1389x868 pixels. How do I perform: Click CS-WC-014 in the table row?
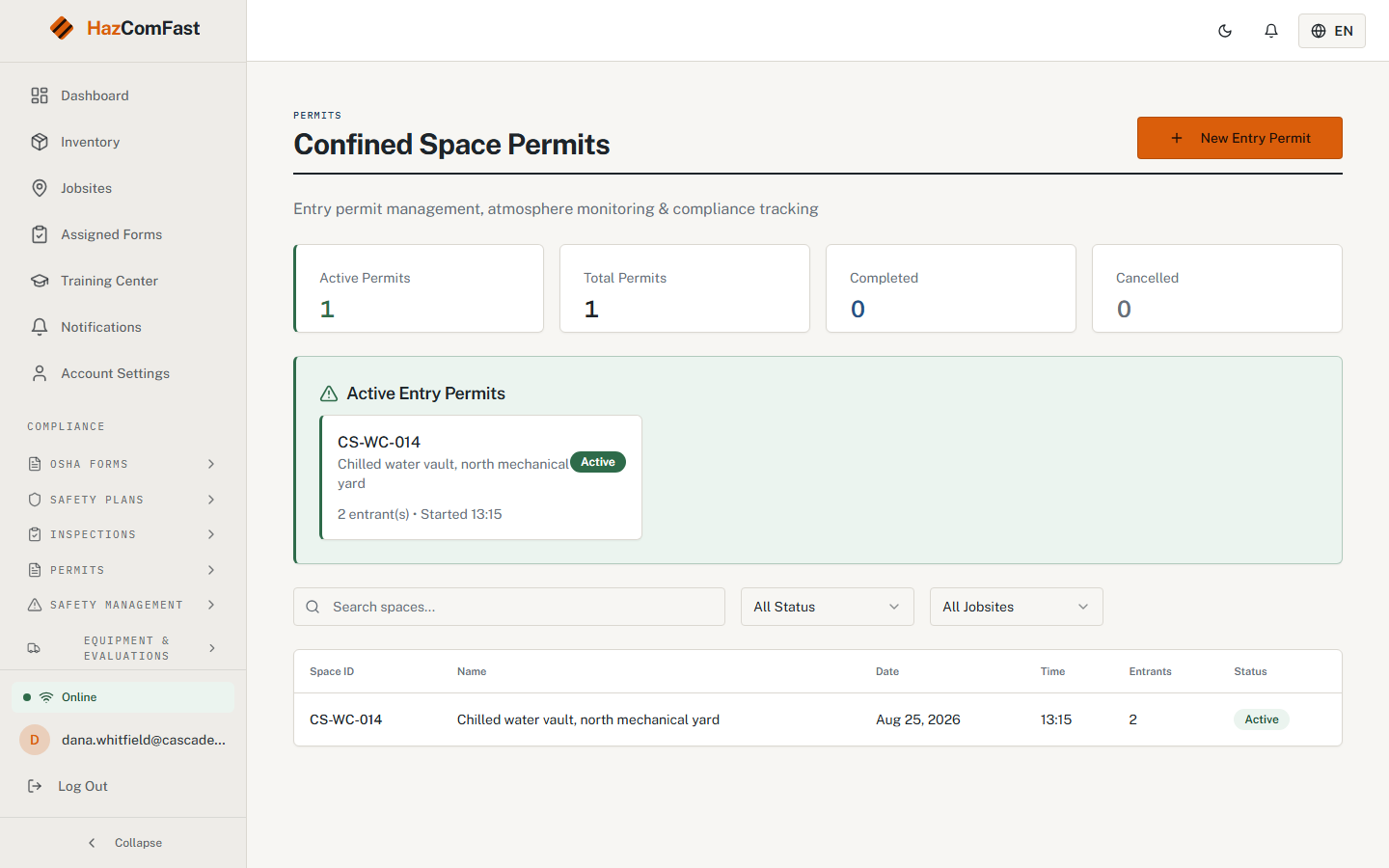tap(345, 719)
